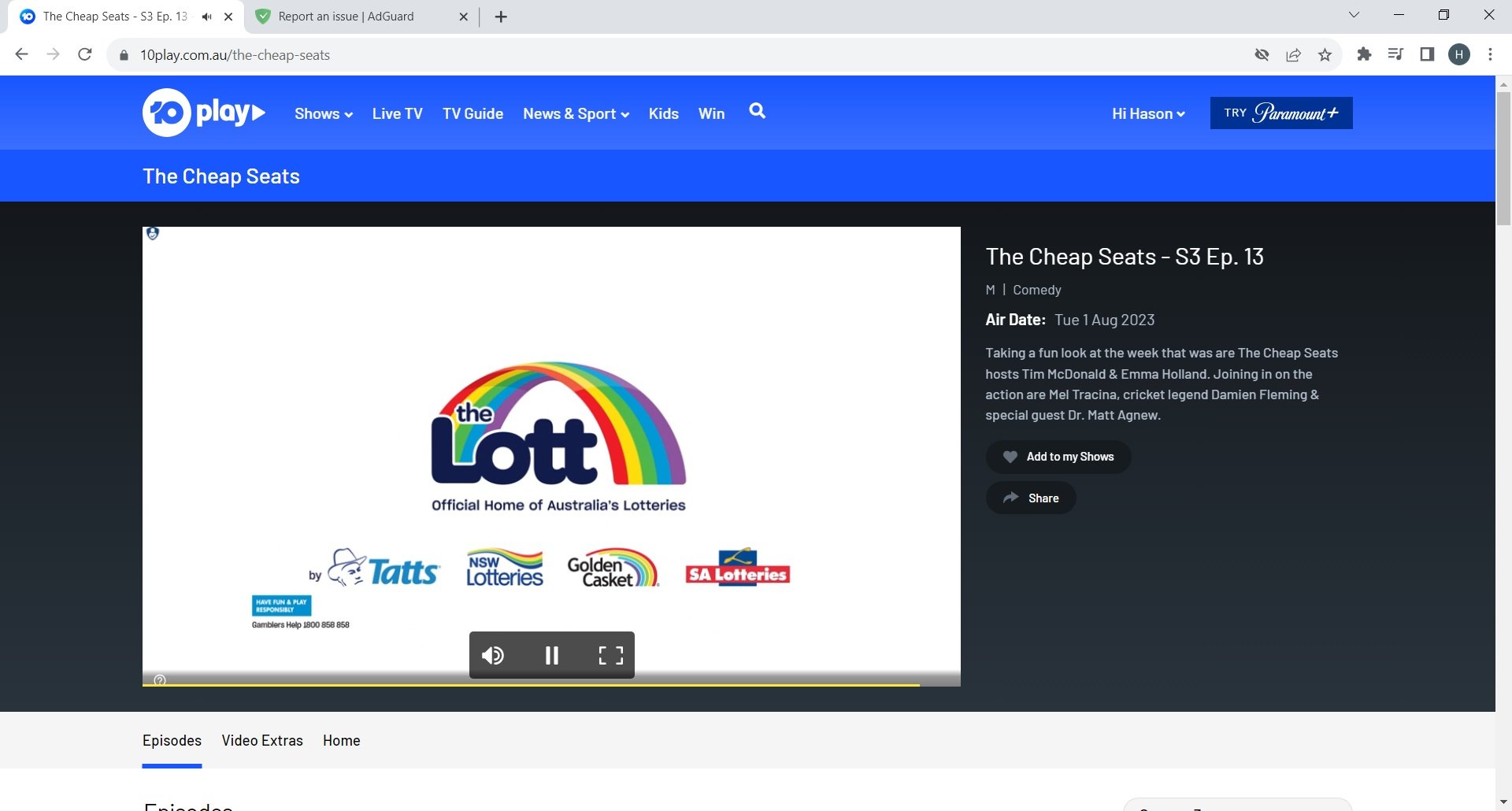Mute the video player volume
This screenshot has height=811, width=1512.
tap(493, 655)
